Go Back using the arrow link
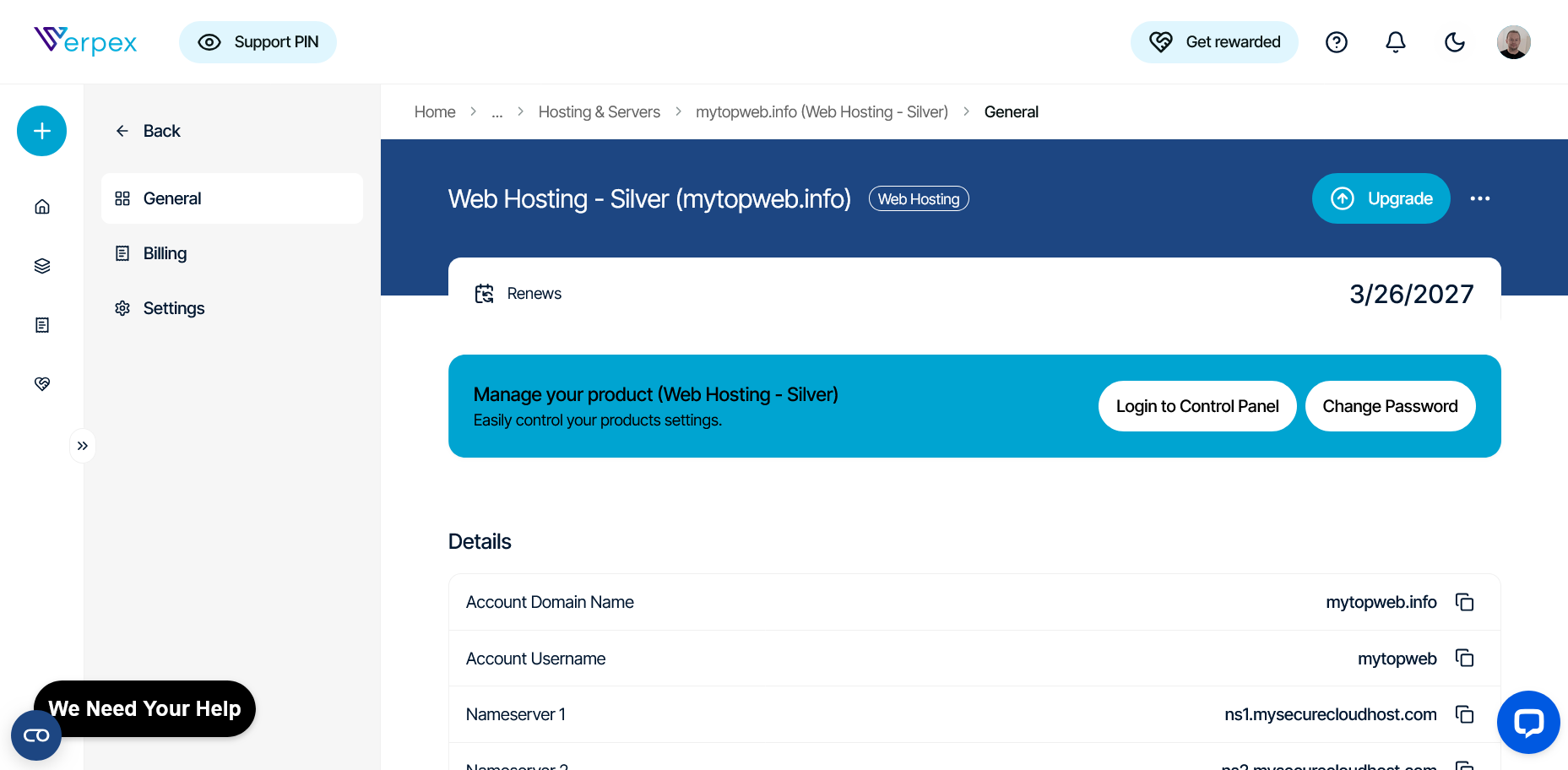This screenshot has height=770, width=1568. coord(149,131)
